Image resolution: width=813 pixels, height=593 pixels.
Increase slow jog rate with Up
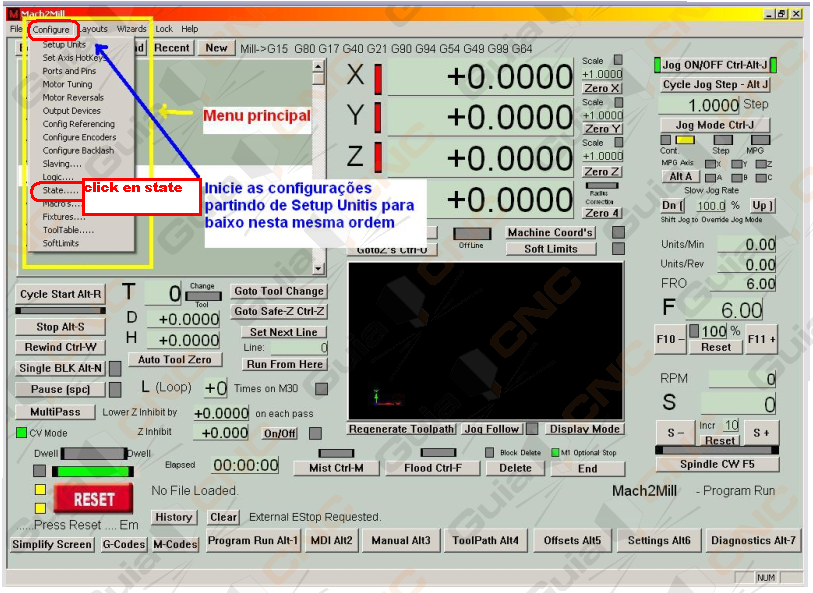click(x=761, y=205)
